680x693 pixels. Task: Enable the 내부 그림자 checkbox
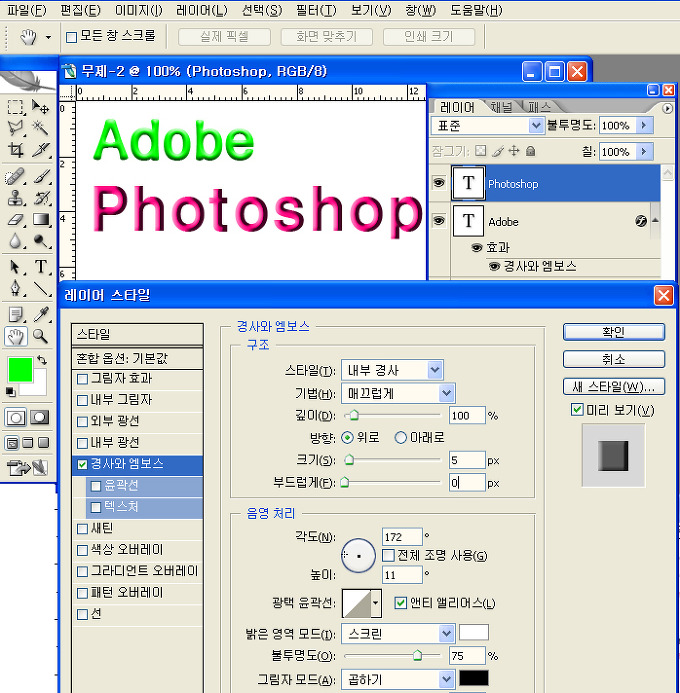(82, 400)
